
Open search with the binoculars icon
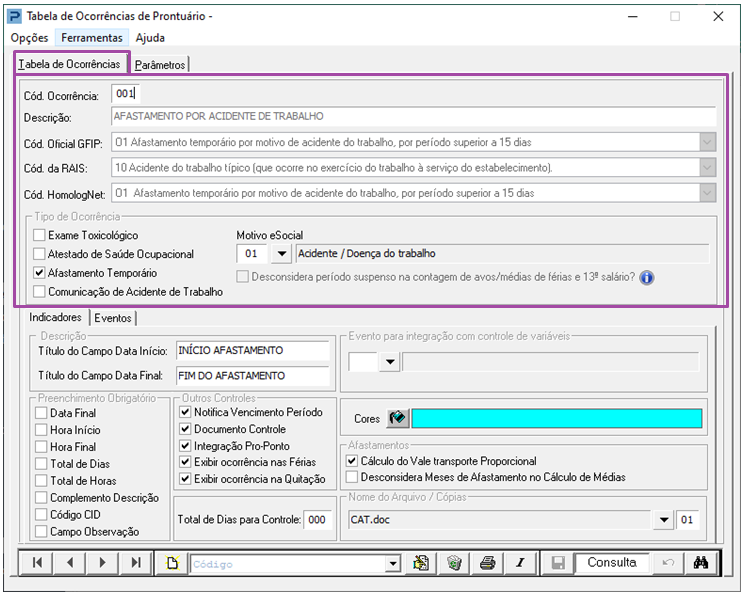pos(701,563)
